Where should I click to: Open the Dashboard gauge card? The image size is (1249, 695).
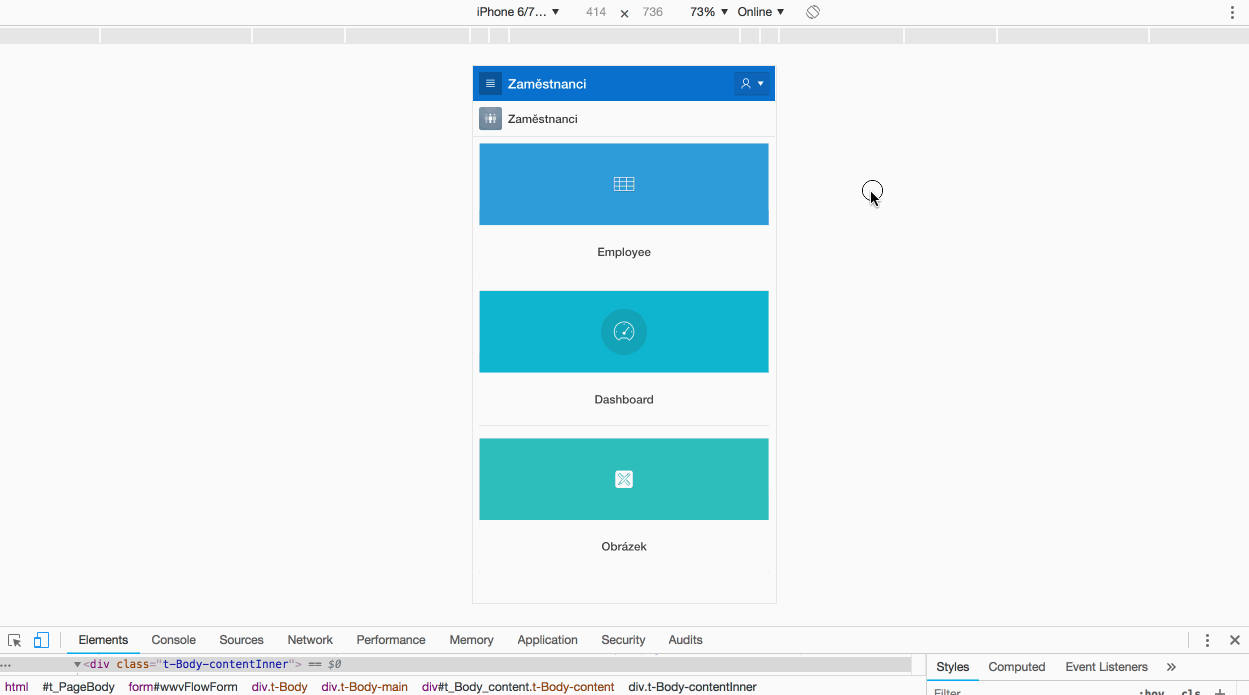(x=624, y=332)
